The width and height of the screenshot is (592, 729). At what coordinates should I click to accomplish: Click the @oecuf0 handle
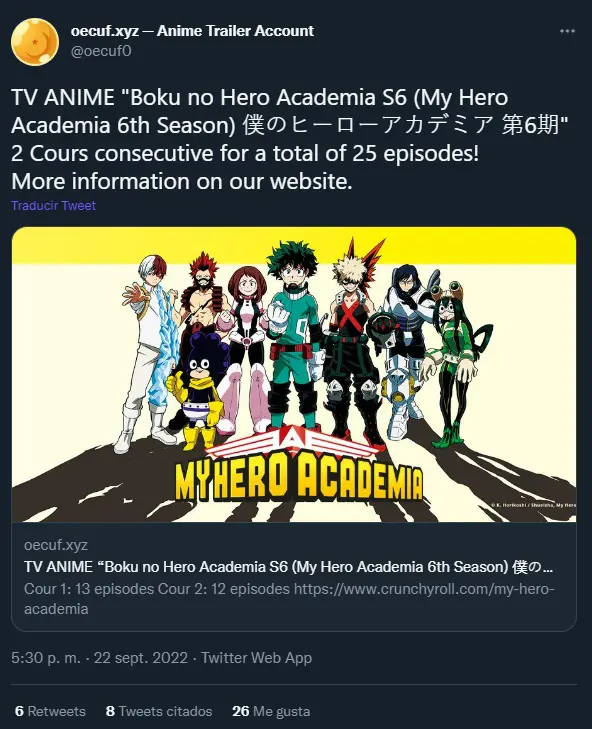pos(101,51)
